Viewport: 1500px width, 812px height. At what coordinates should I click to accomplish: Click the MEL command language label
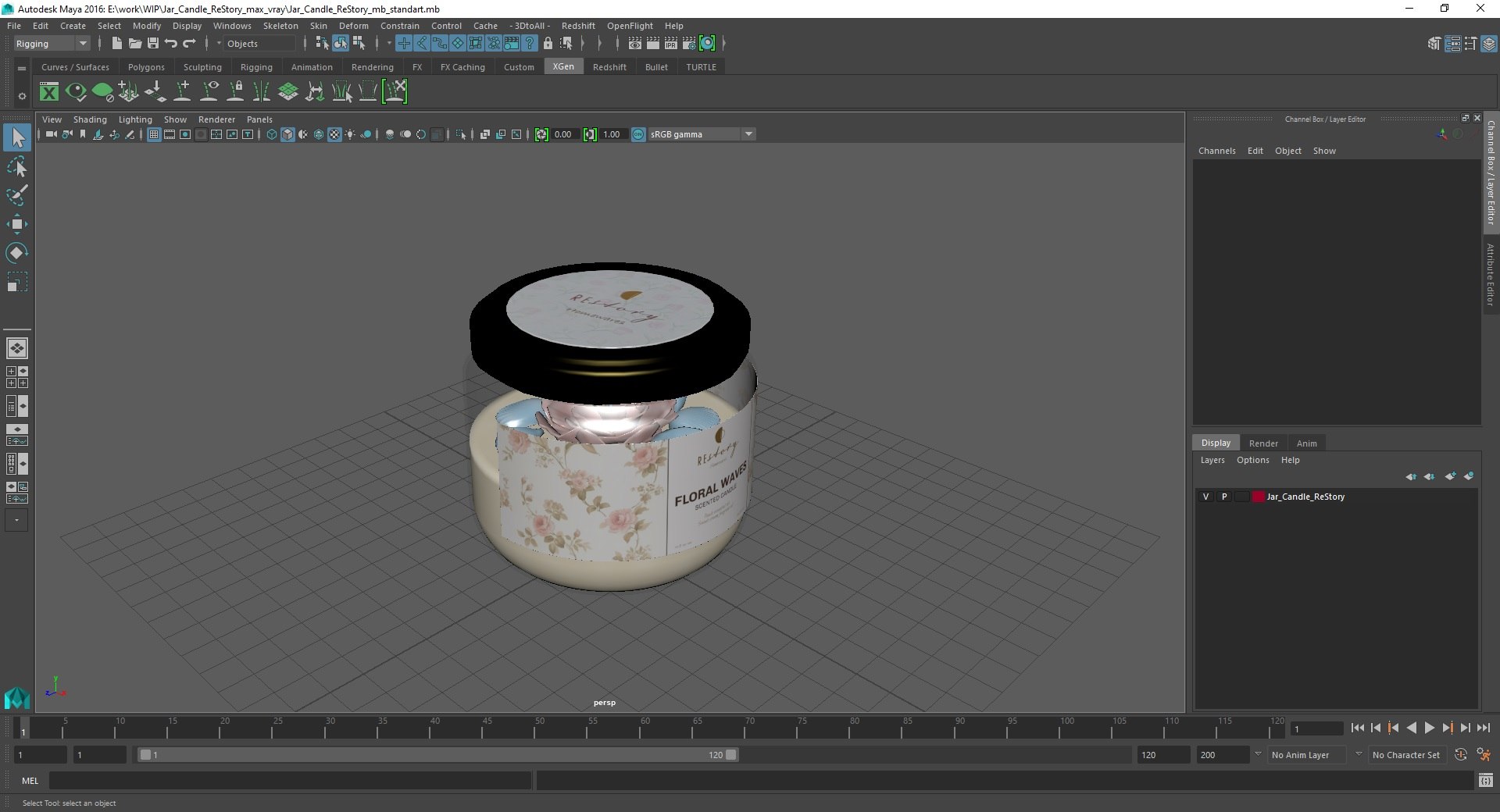[x=30, y=781]
